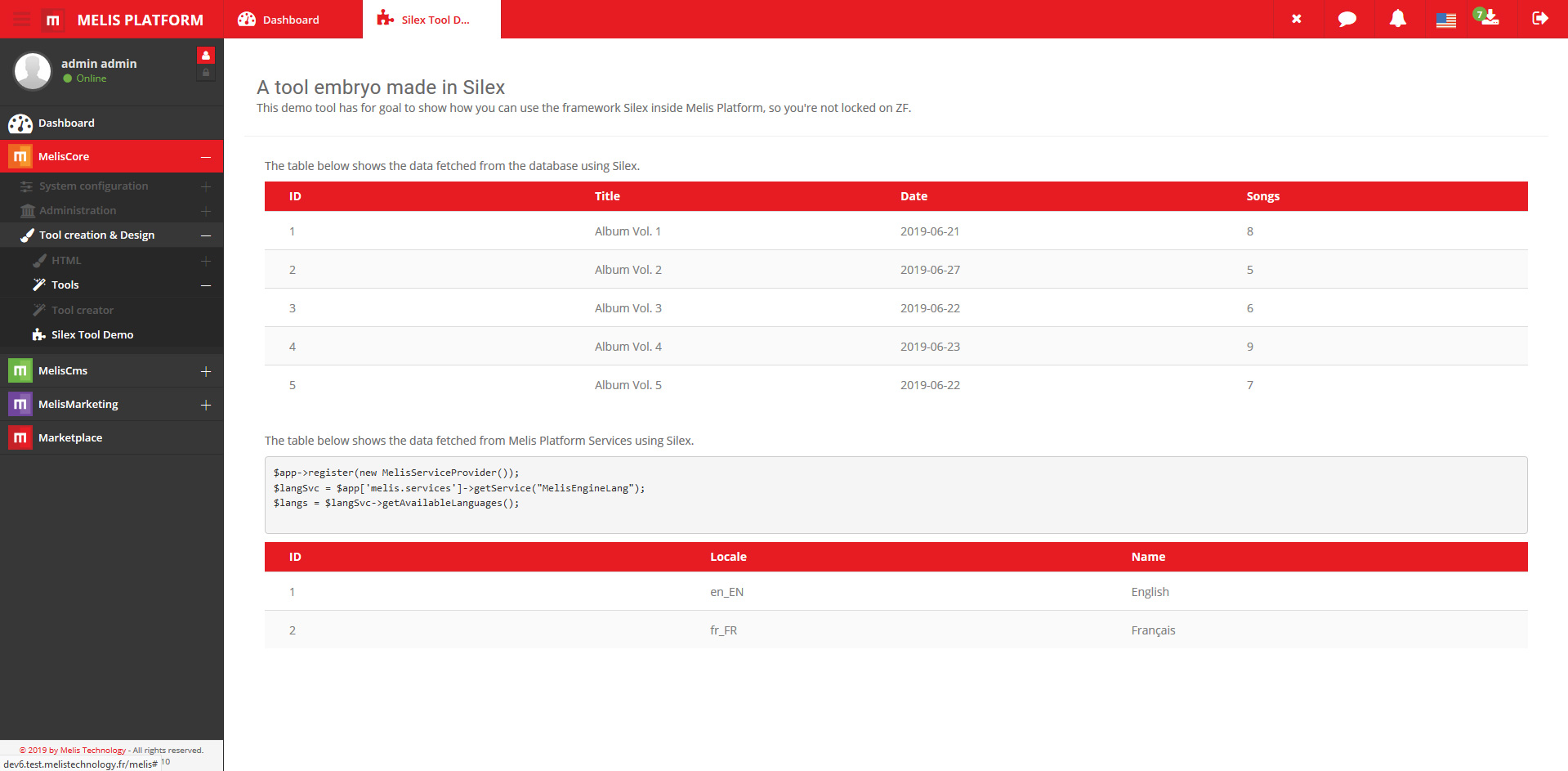Screen dimensions: 1568x771
Task: Collapse the Tools submenu
Action: pos(206,285)
